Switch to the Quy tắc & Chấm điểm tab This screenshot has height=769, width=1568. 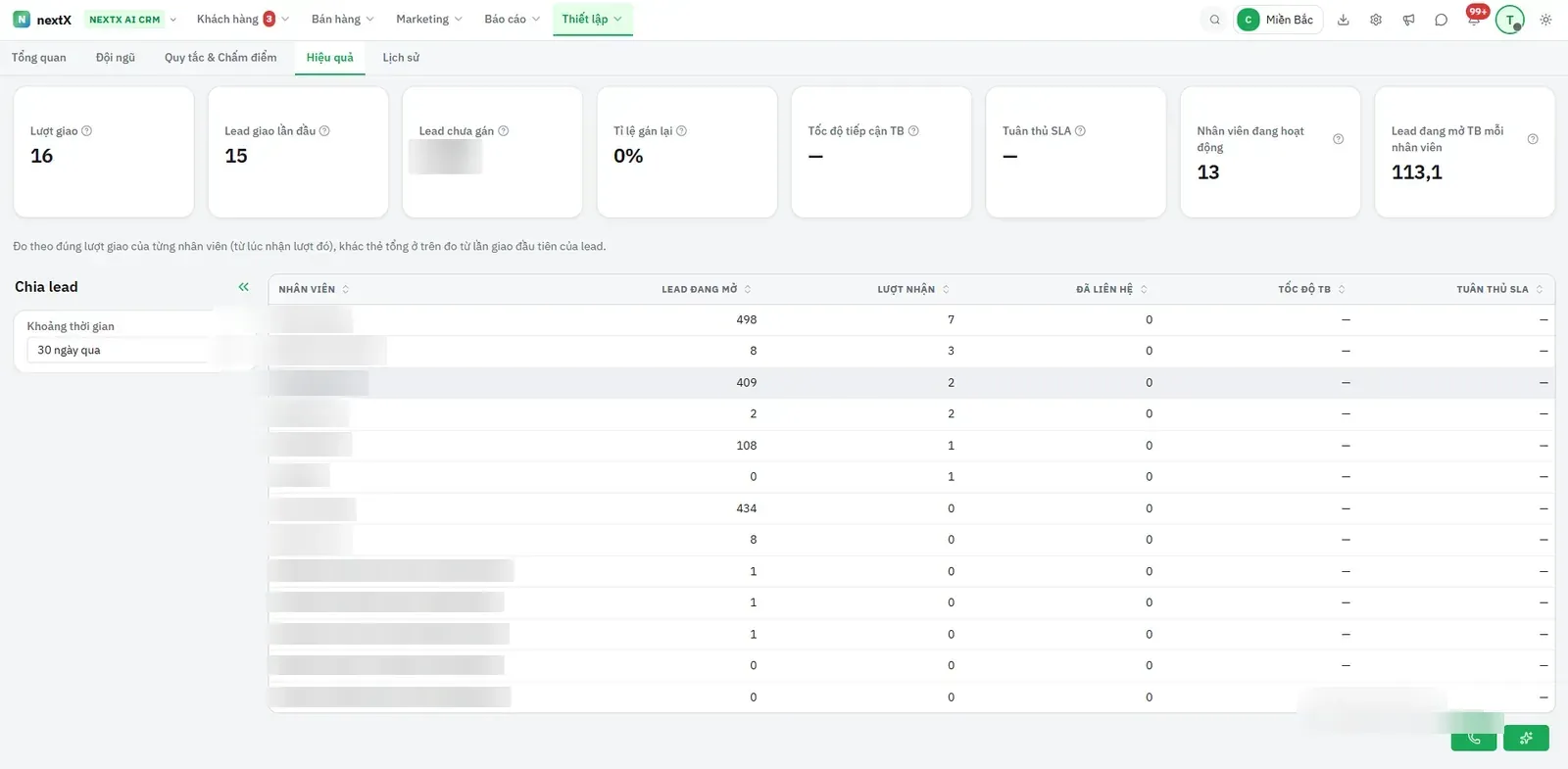click(220, 58)
